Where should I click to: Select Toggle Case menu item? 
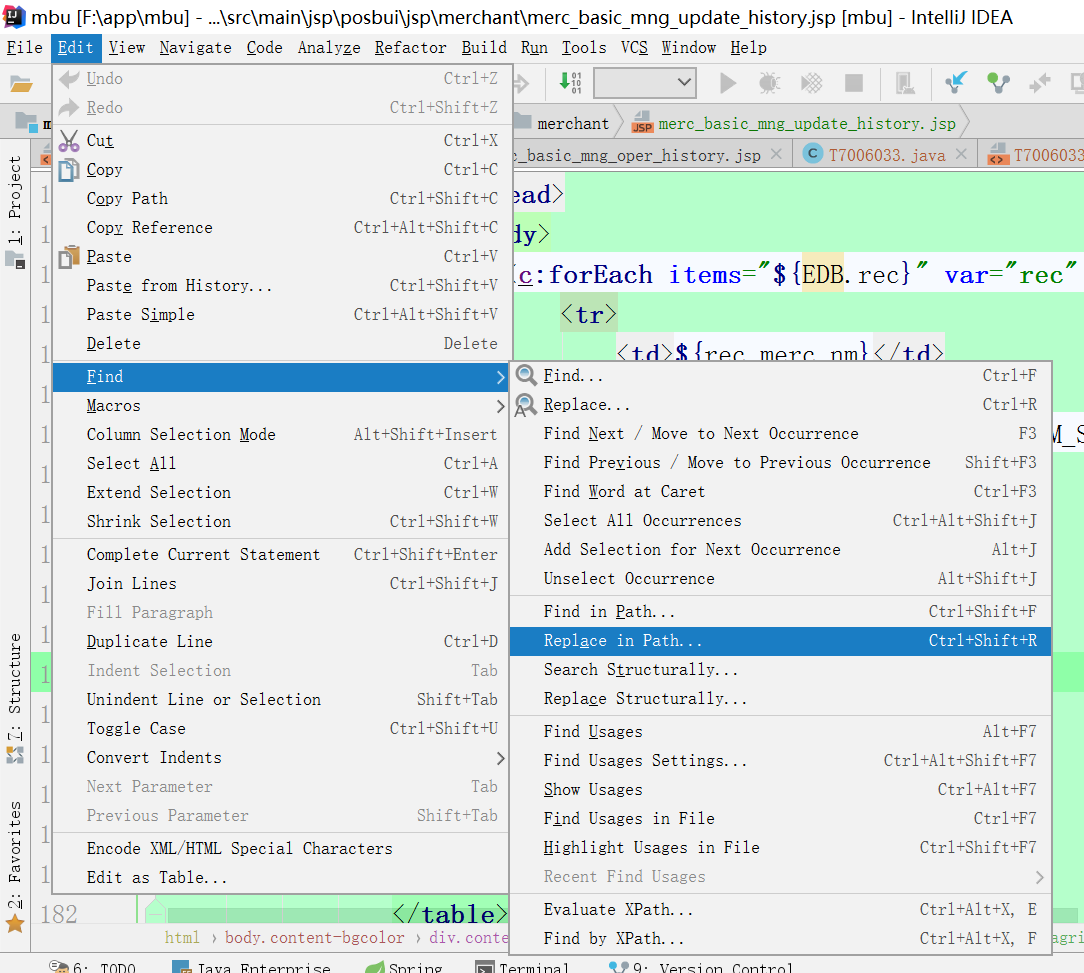click(281, 729)
